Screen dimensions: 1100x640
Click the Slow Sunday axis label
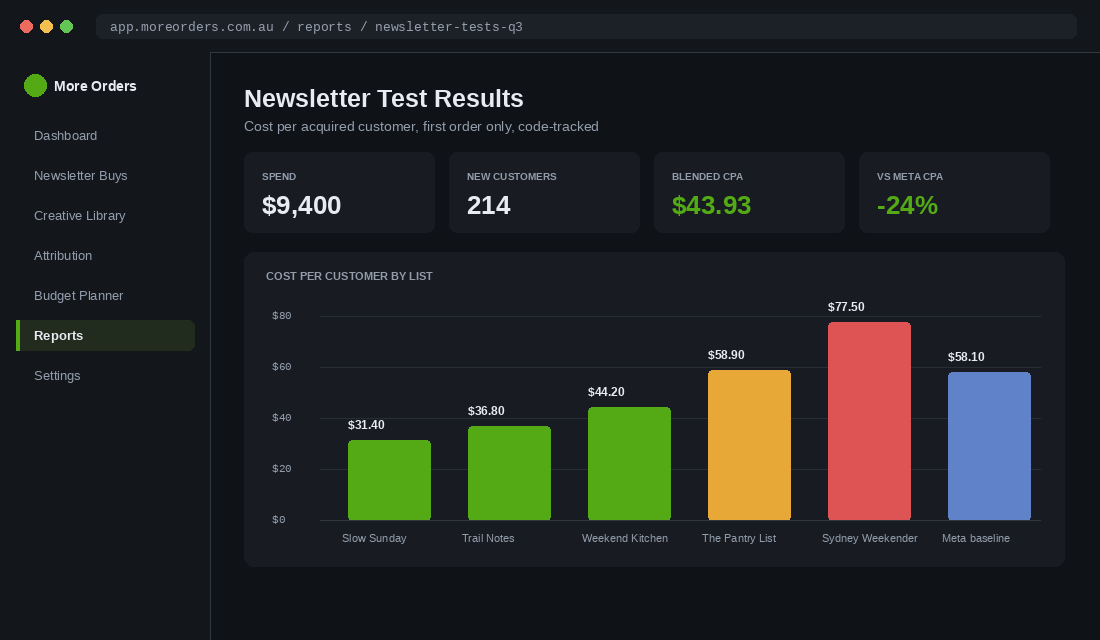[x=374, y=538]
